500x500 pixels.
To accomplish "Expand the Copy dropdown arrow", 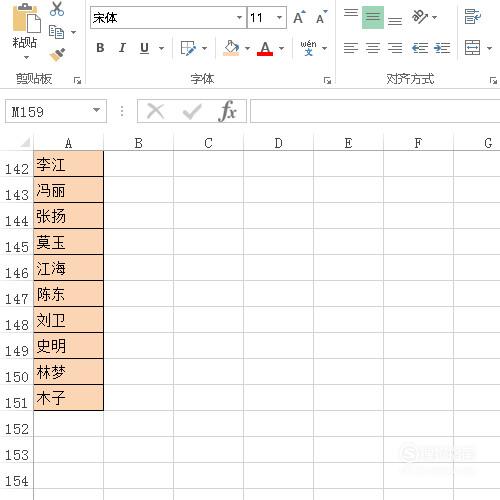I will click(73, 32).
